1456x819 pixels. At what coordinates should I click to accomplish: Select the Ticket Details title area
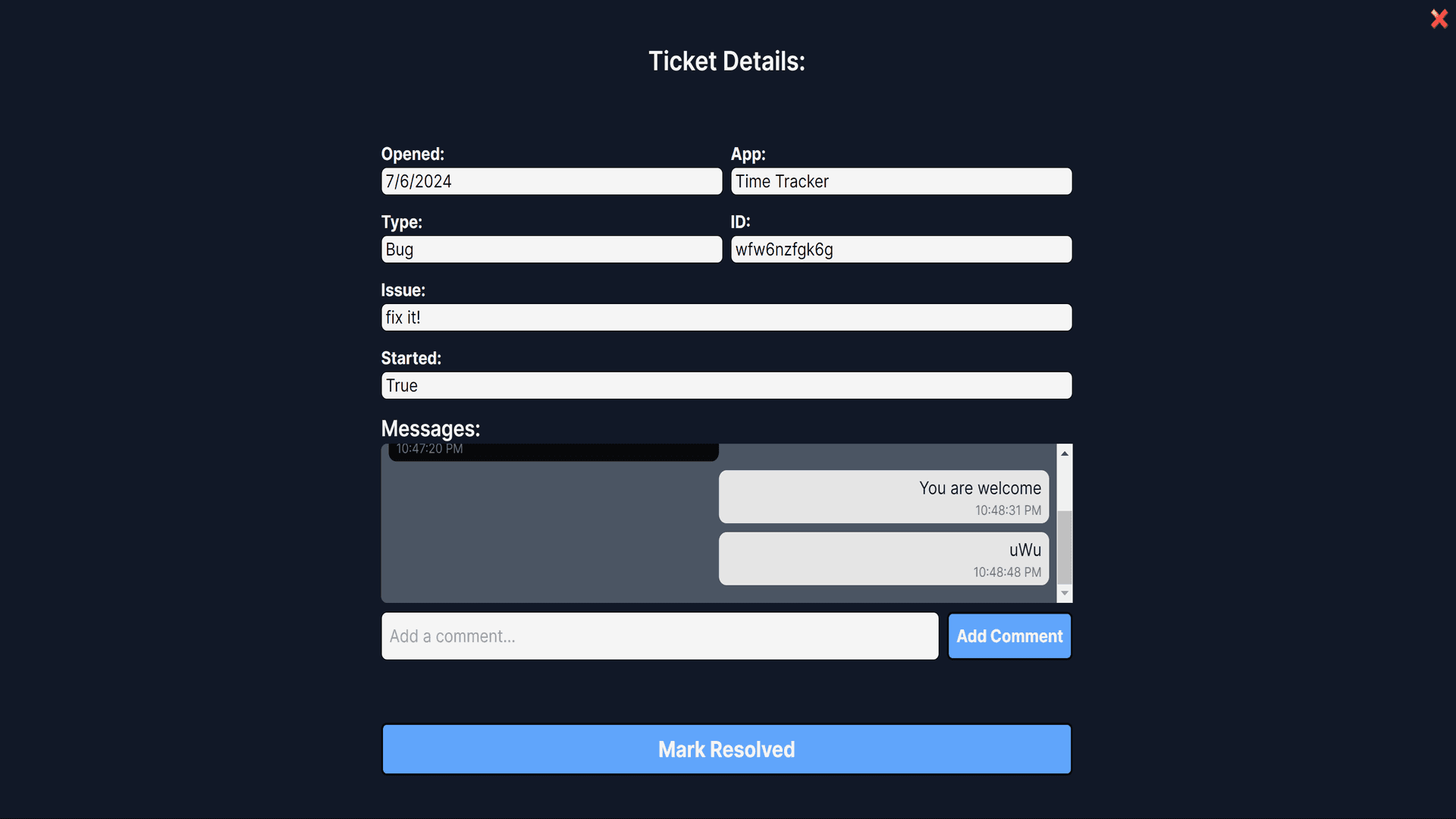pos(728,60)
